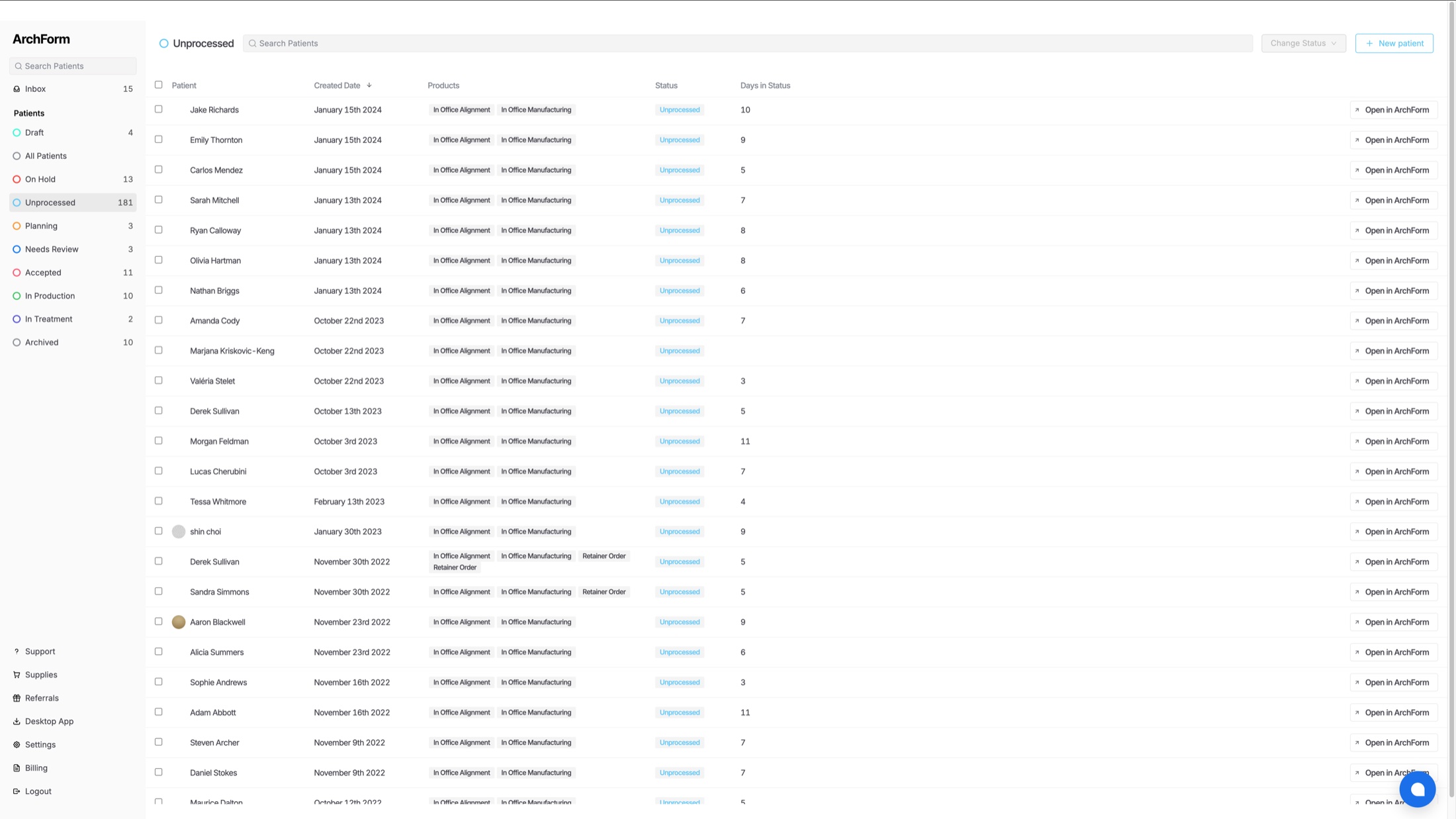Check the select-all patients checkbox
The height and width of the screenshot is (819, 1456).
pyautogui.click(x=158, y=85)
